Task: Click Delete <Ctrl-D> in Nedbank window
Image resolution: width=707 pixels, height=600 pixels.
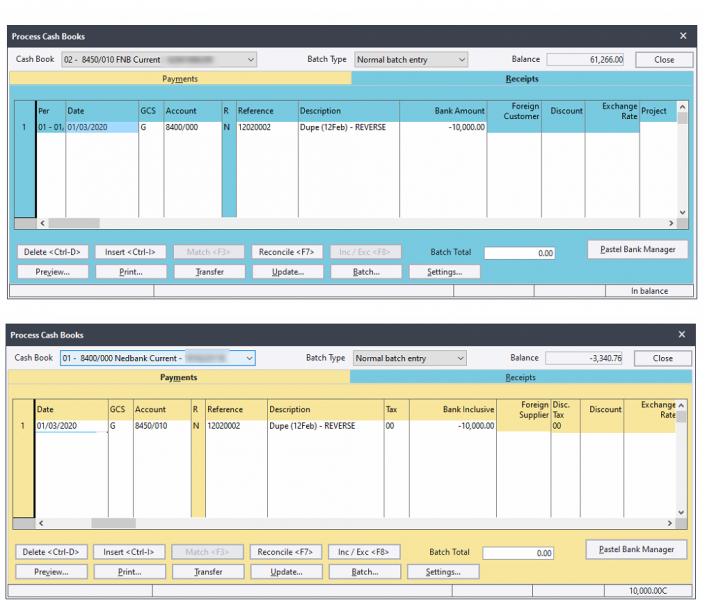Action: [x=51, y=553]
